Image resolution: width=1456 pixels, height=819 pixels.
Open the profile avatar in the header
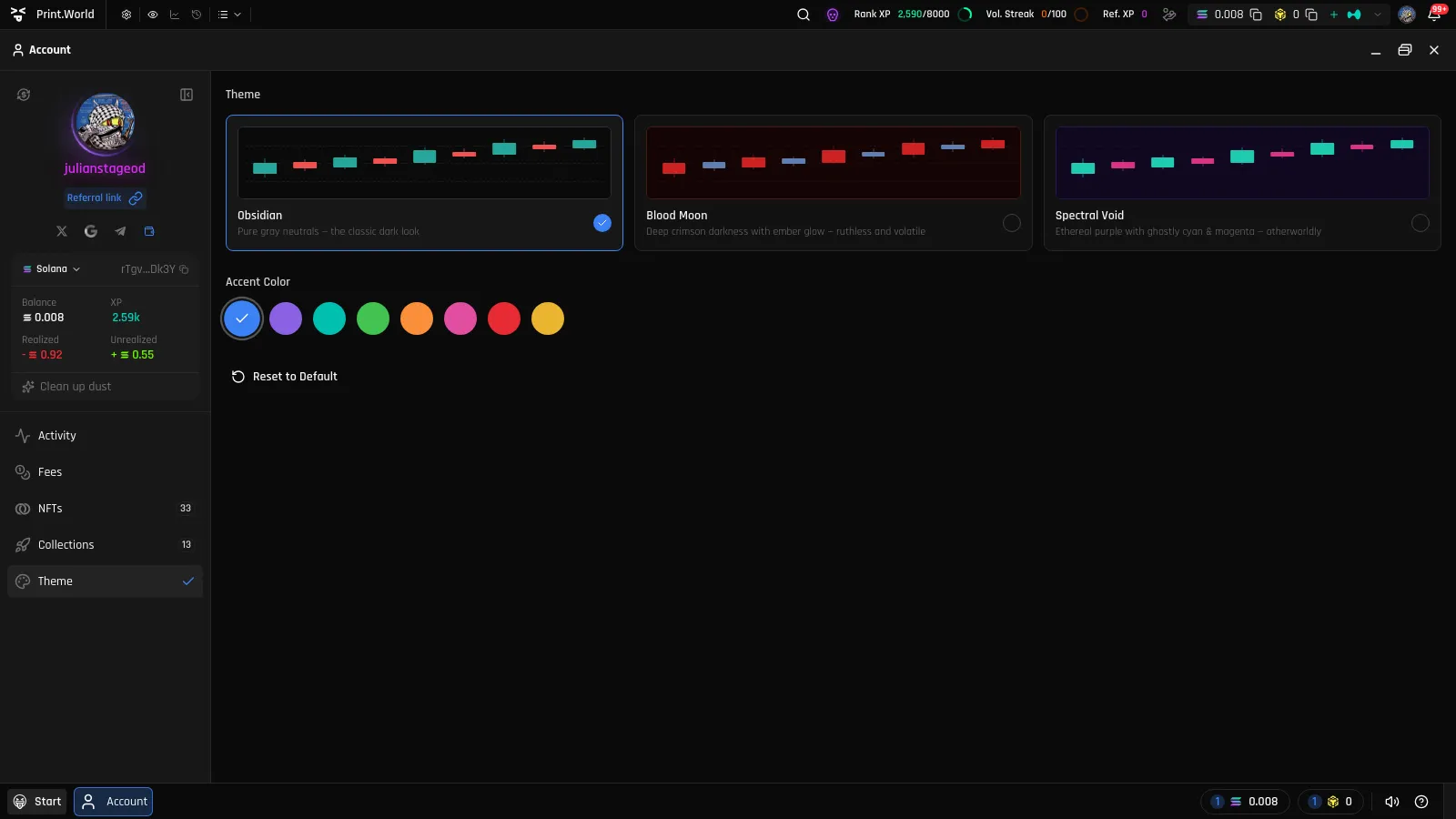(x=1407, y=15)
